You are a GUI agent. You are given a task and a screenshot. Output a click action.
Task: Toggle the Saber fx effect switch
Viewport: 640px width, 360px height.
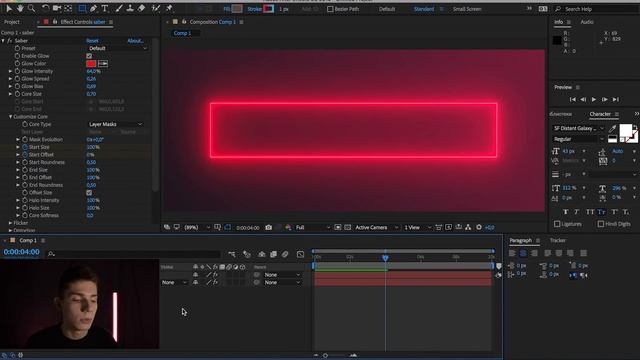(x=9, y=41)
